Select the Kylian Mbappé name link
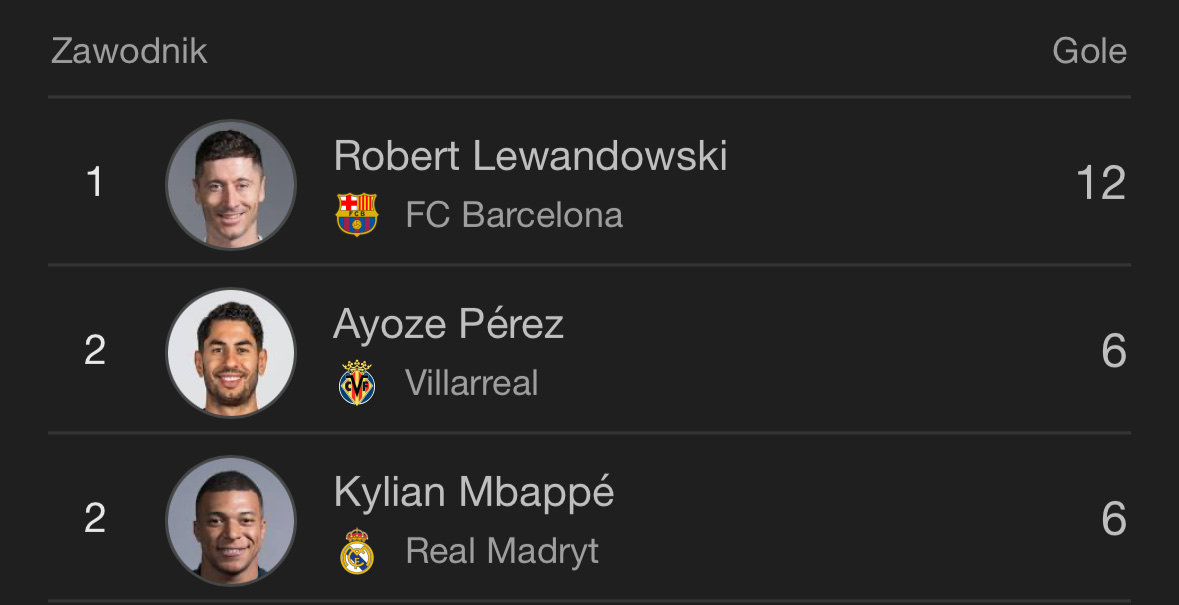The height and width of the screenshot is (605, 1179). [x=473, y=492]
